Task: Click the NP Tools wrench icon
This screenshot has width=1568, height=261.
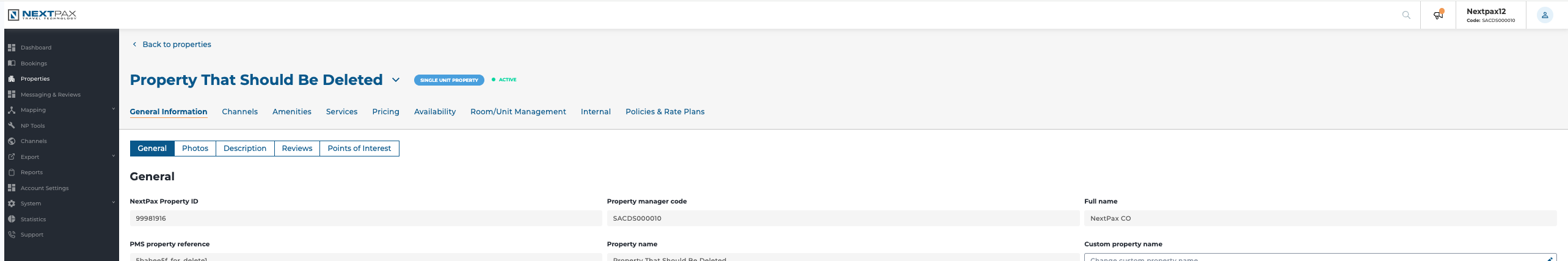Action: click(12, 125)
